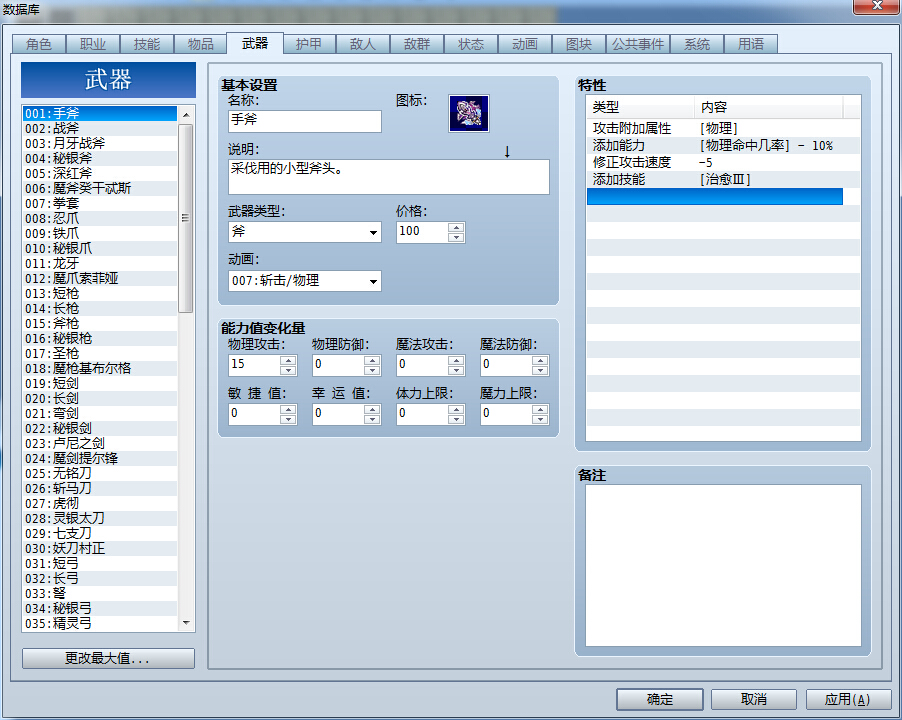The height and width of the screenshot is (720, 902).
Task: Decrease 魔力上限 with the down arrow
Action: [540, 419]
